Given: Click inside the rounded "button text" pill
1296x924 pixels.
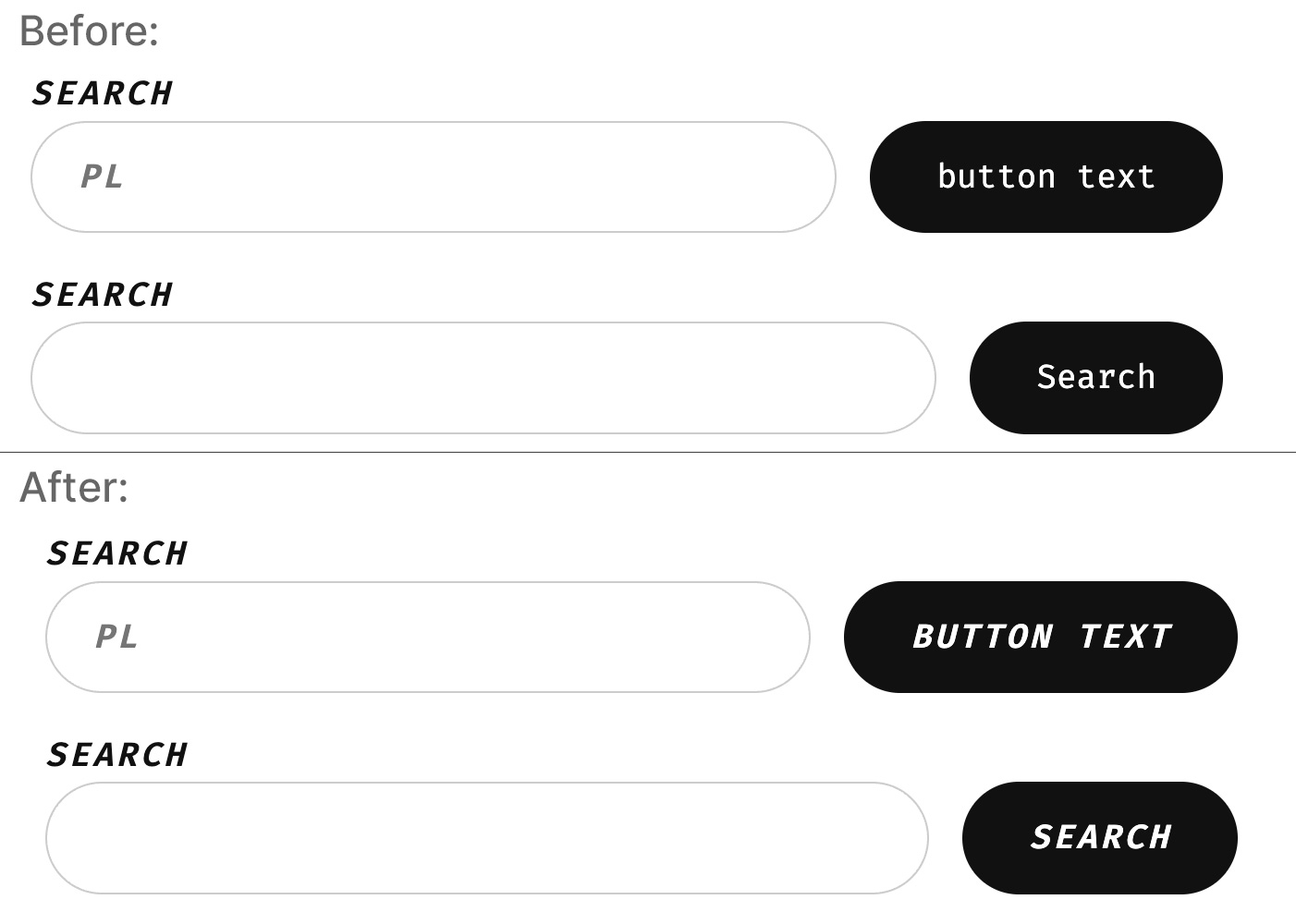Looking at the screenshot, I should [x=1045, y=176].
